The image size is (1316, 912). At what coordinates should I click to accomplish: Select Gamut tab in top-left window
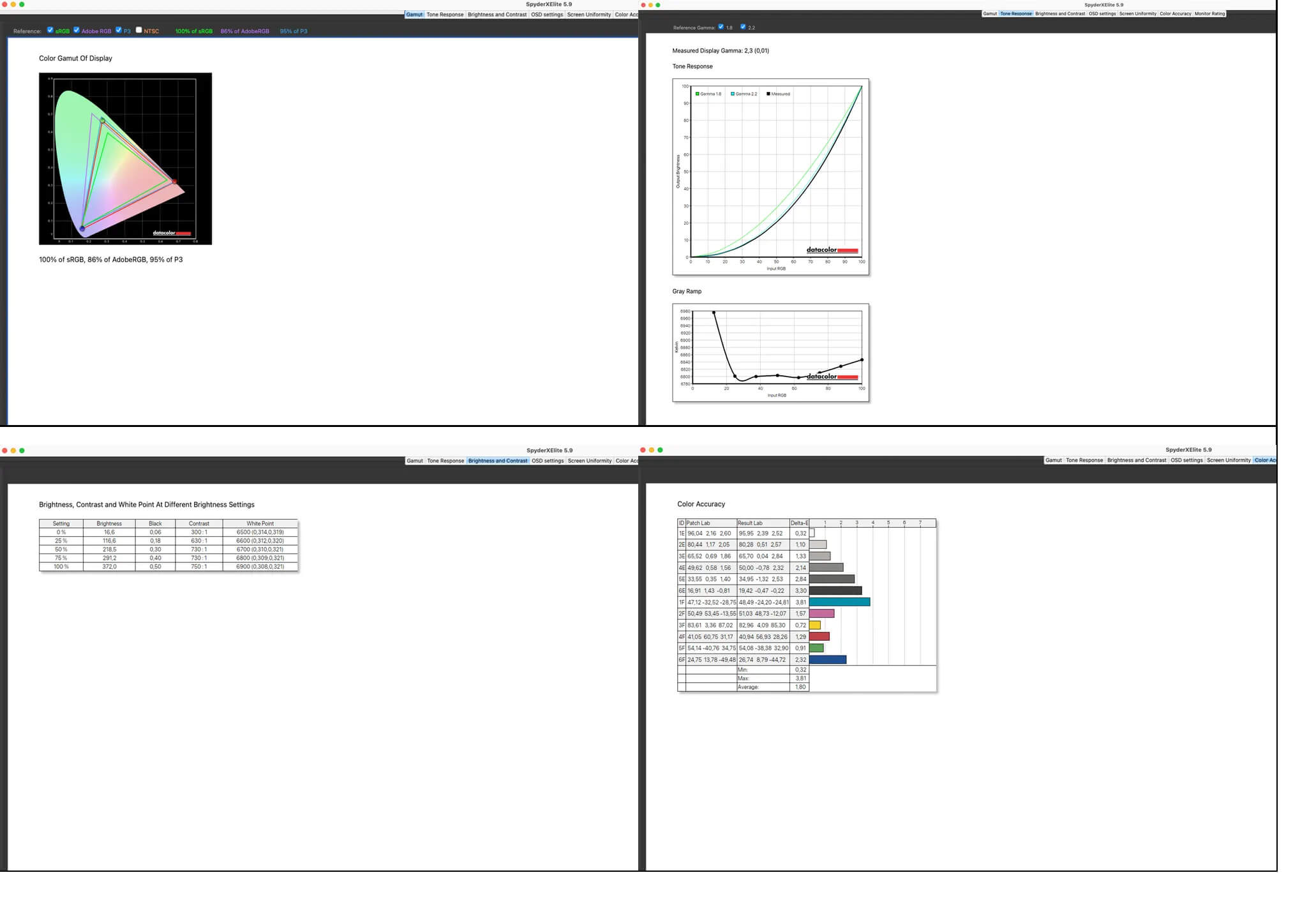(414, 15)
